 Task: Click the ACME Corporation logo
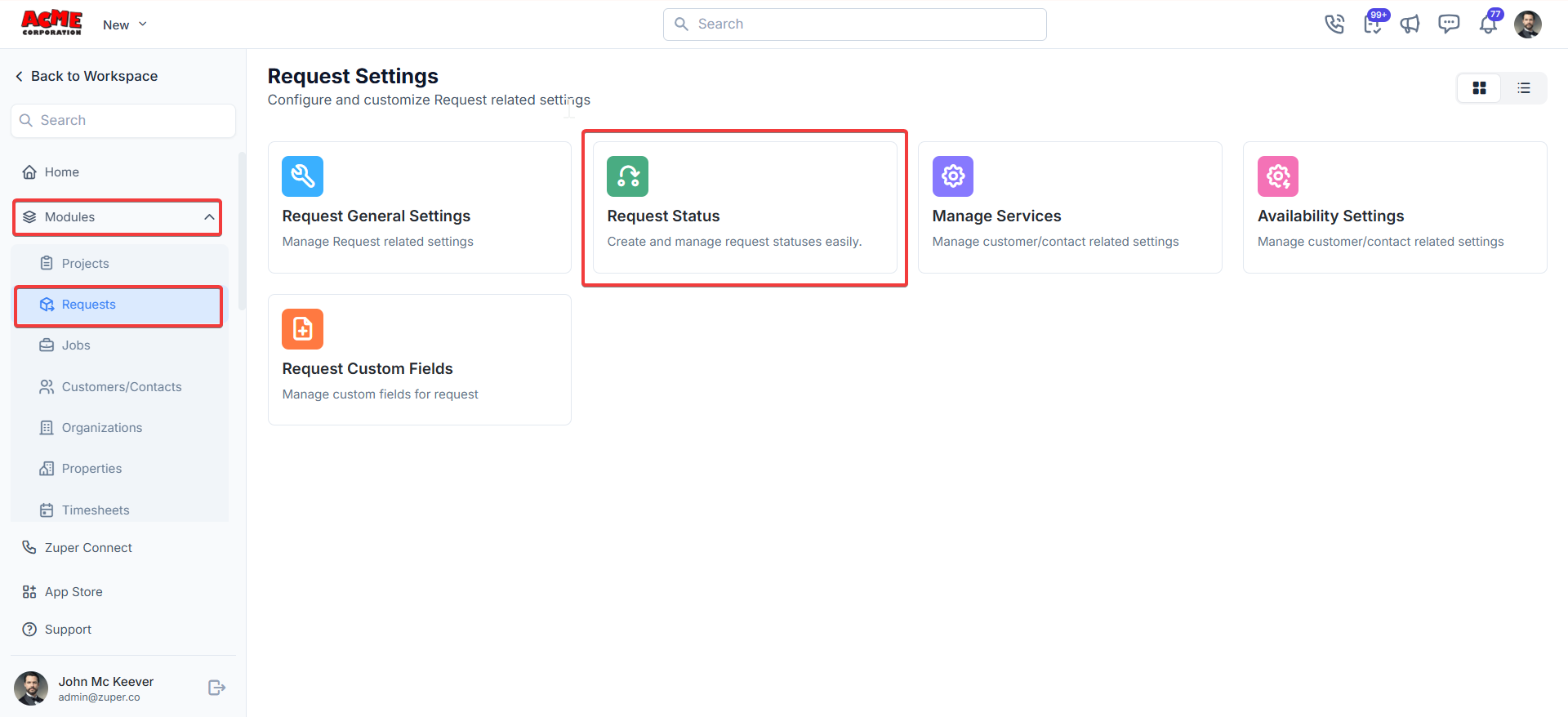pos(51,23)
